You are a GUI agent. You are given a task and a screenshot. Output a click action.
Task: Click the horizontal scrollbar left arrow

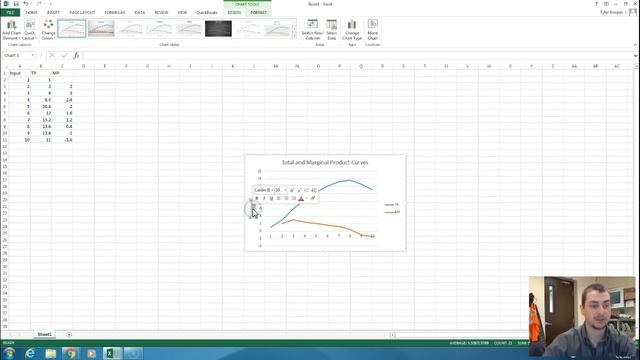[x=392, y=335]
